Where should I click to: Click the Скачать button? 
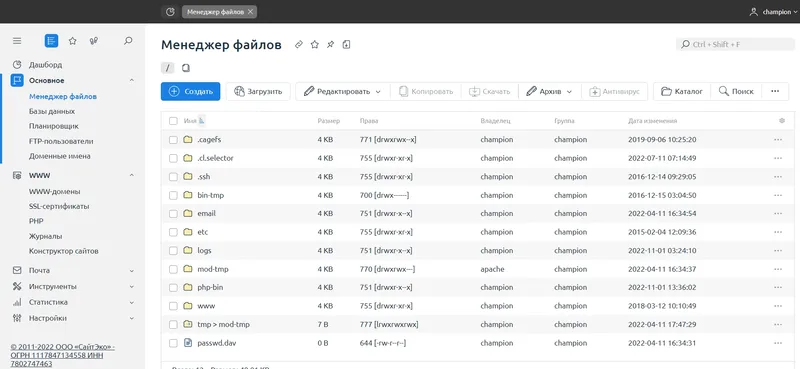[490, 91]
